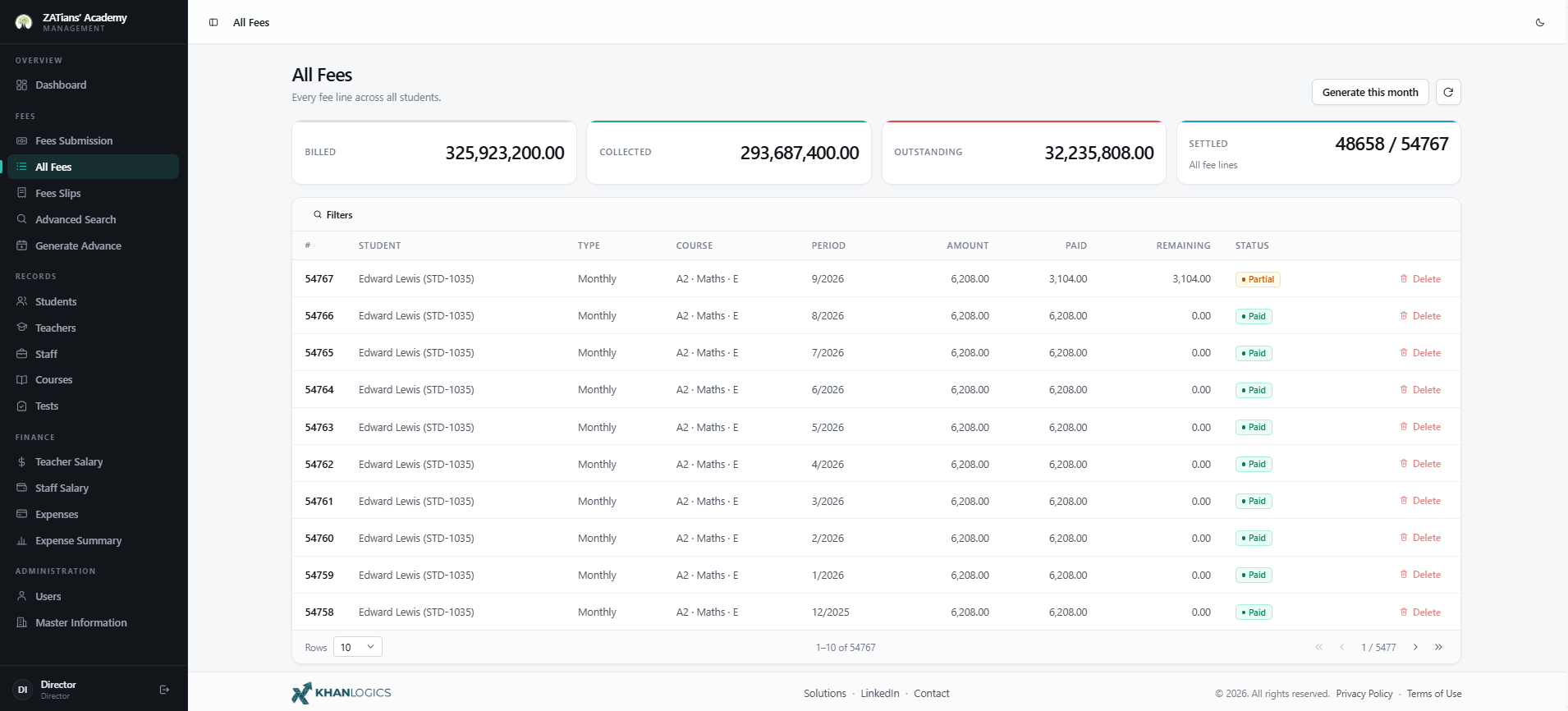
Task: Toggle sidebar panel icon beside All Fees
Action: coord(213,22)
